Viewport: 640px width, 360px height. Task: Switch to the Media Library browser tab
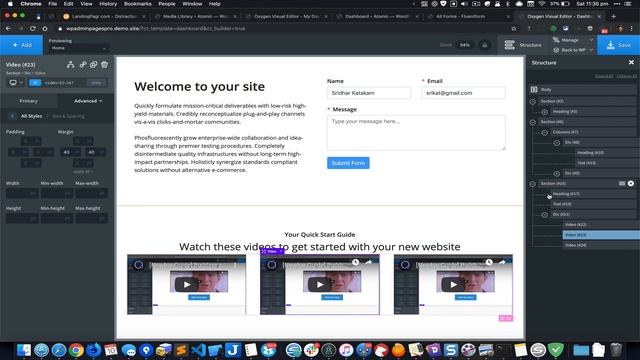tap(195, 17)
